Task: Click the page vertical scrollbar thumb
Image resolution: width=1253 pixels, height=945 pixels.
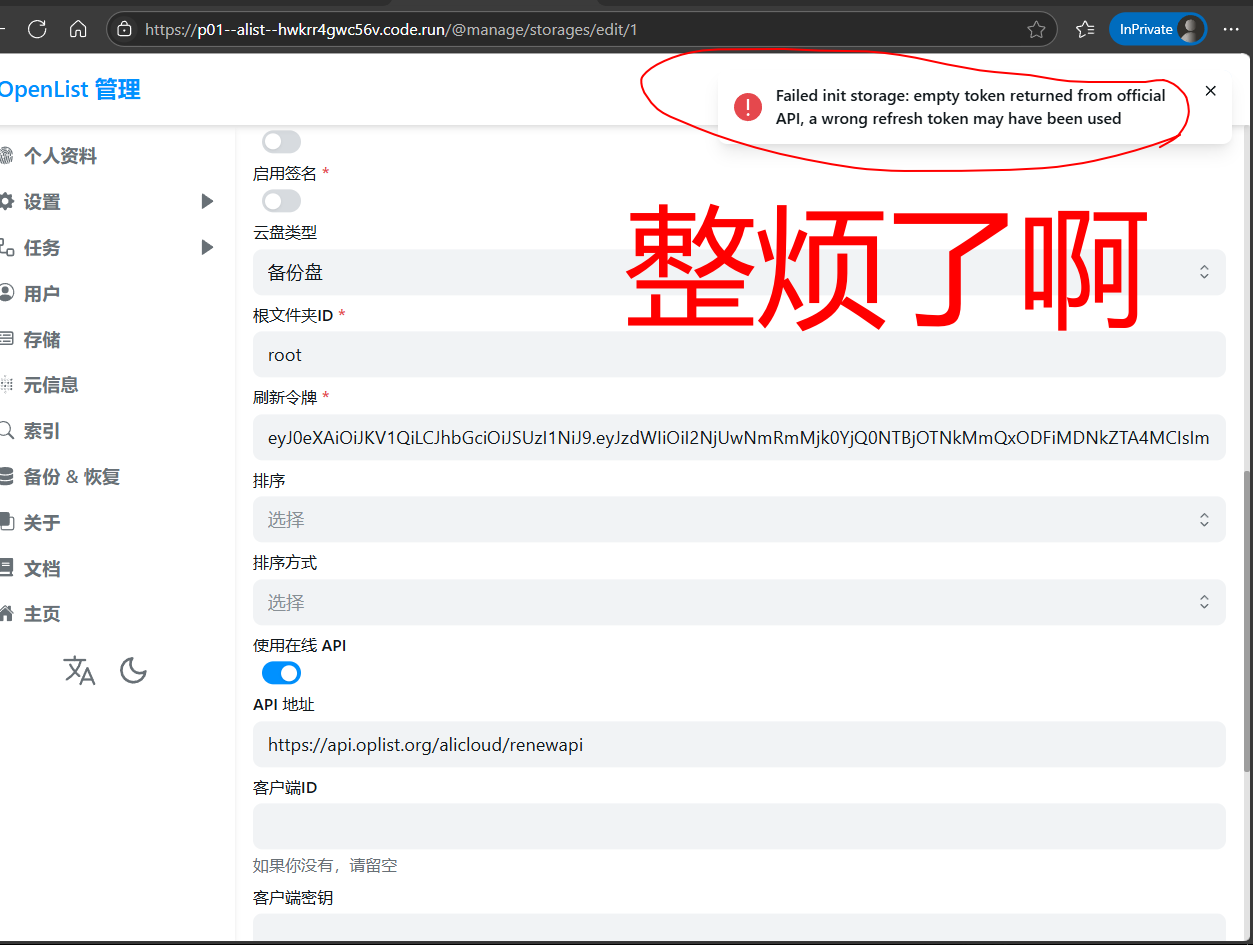Action: (1246, 620)
